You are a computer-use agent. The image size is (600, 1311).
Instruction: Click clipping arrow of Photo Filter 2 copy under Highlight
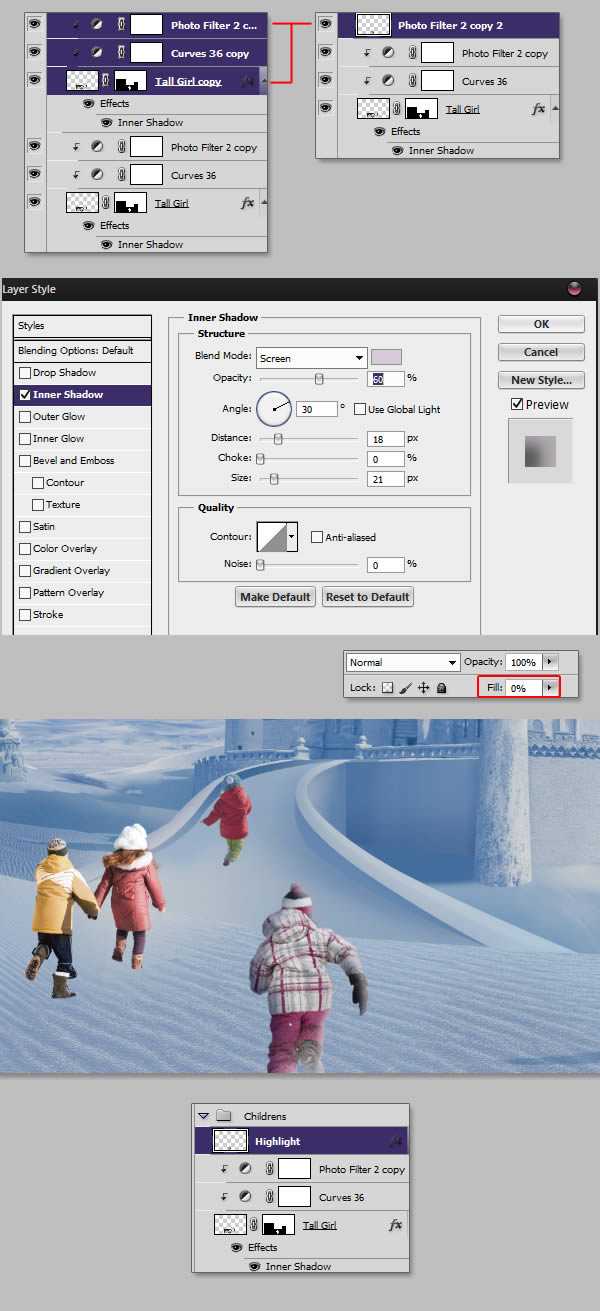click(225, 1169)
